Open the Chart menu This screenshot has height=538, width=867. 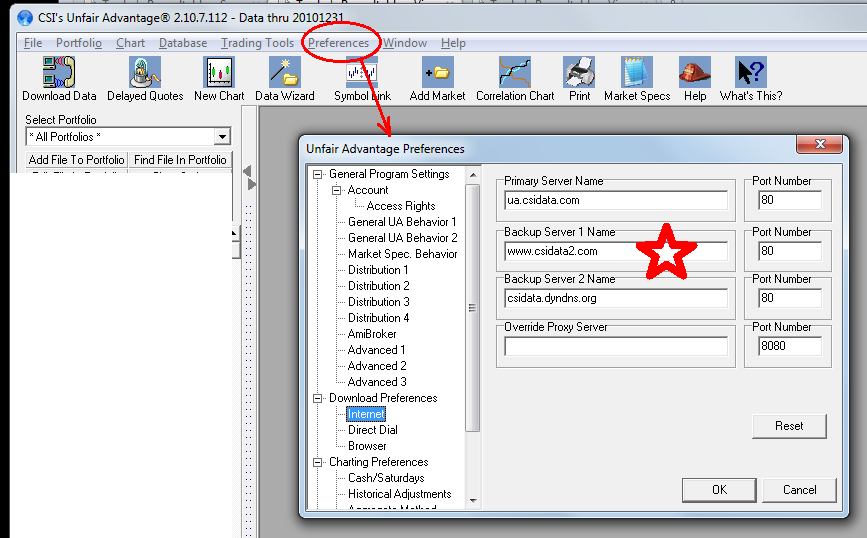click(x=130, y=43)
